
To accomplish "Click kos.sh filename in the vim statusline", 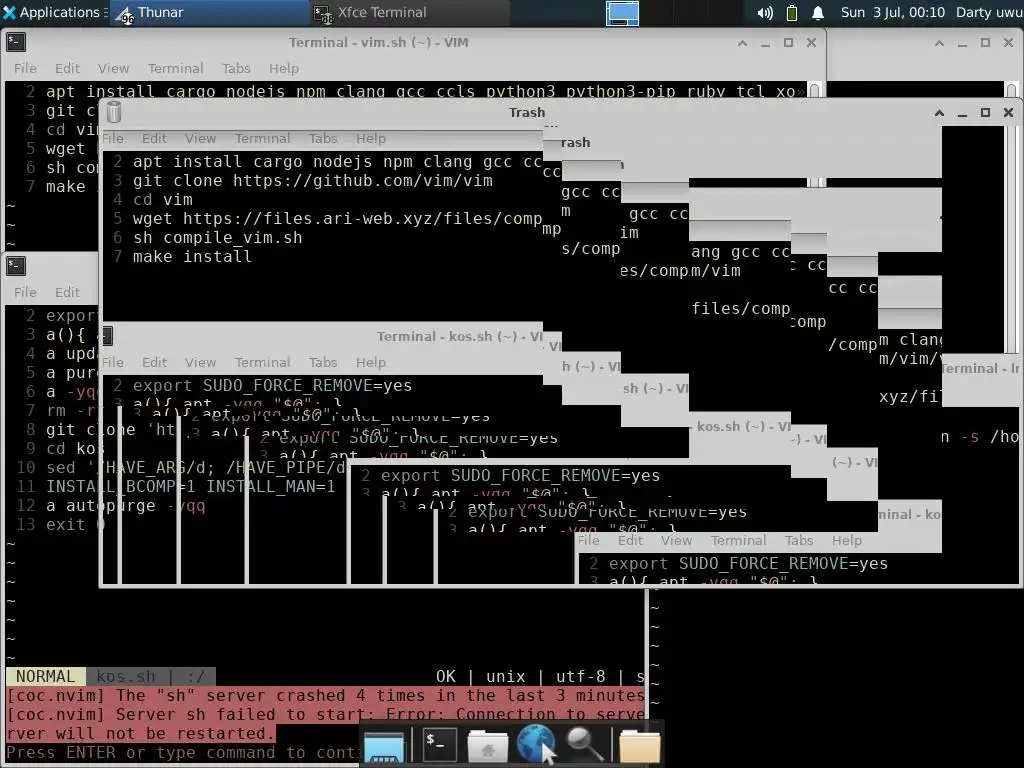I will tap(126, 677).
